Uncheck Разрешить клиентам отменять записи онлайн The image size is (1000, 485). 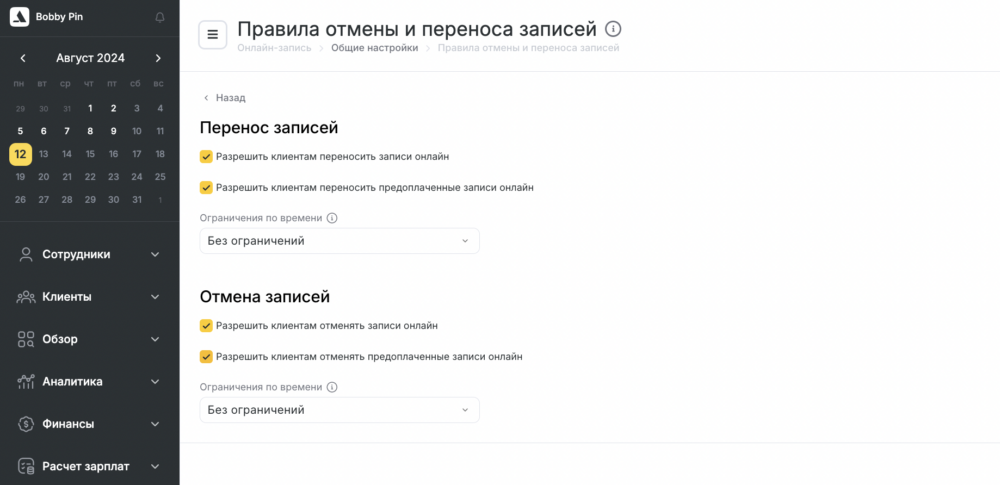tap(206, 325)
